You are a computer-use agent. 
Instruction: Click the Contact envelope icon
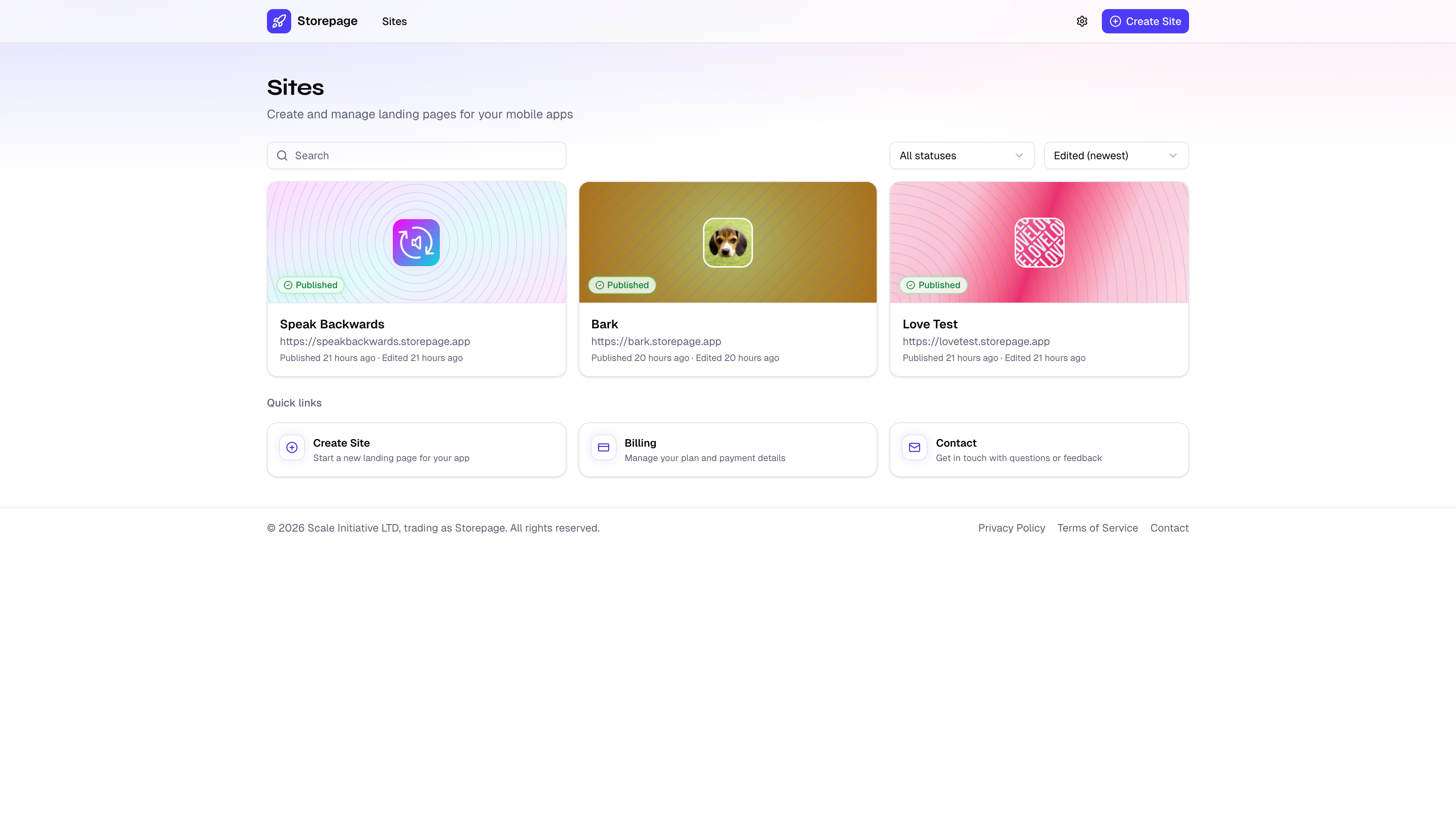point(915,447)
